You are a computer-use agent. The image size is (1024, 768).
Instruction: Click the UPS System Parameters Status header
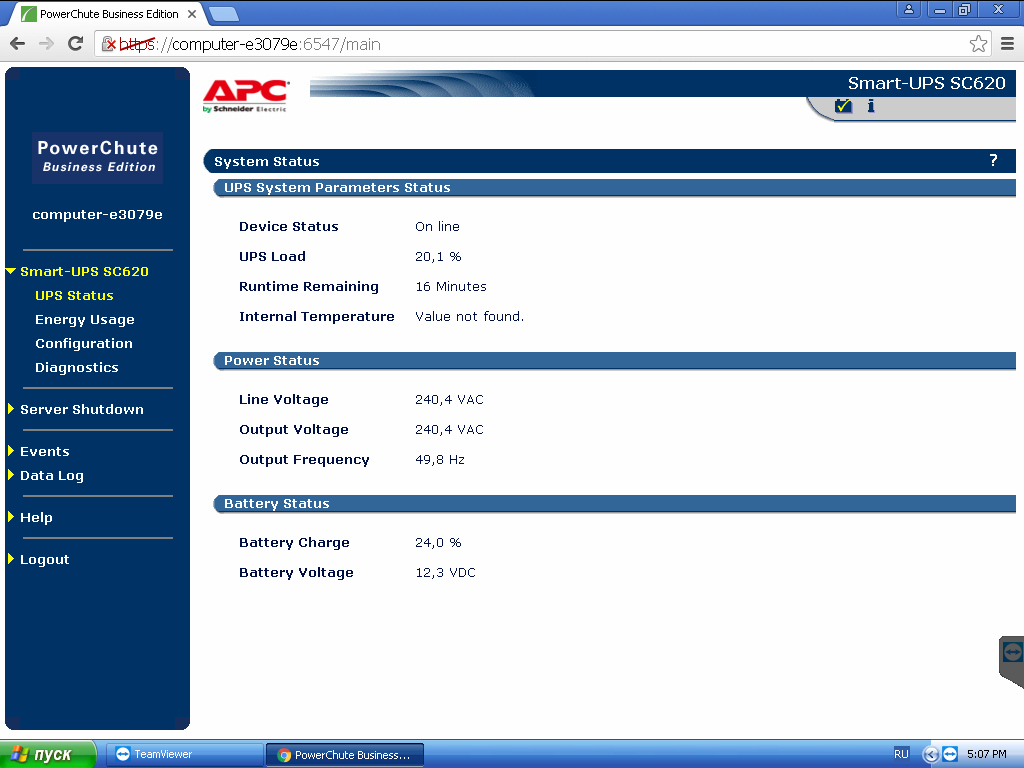[615, 187]
